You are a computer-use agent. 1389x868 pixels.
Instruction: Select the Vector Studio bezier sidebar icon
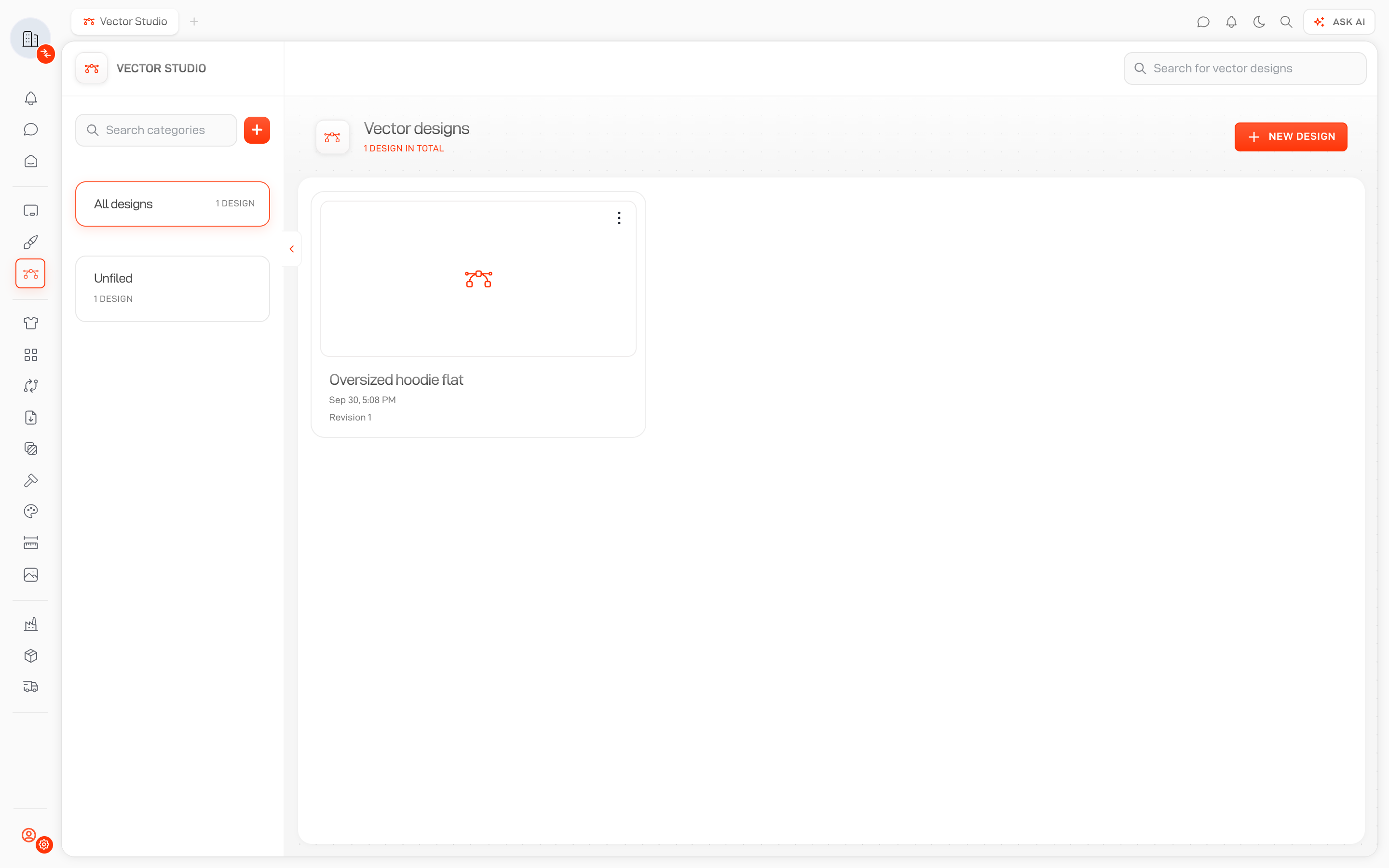point(31,273)
